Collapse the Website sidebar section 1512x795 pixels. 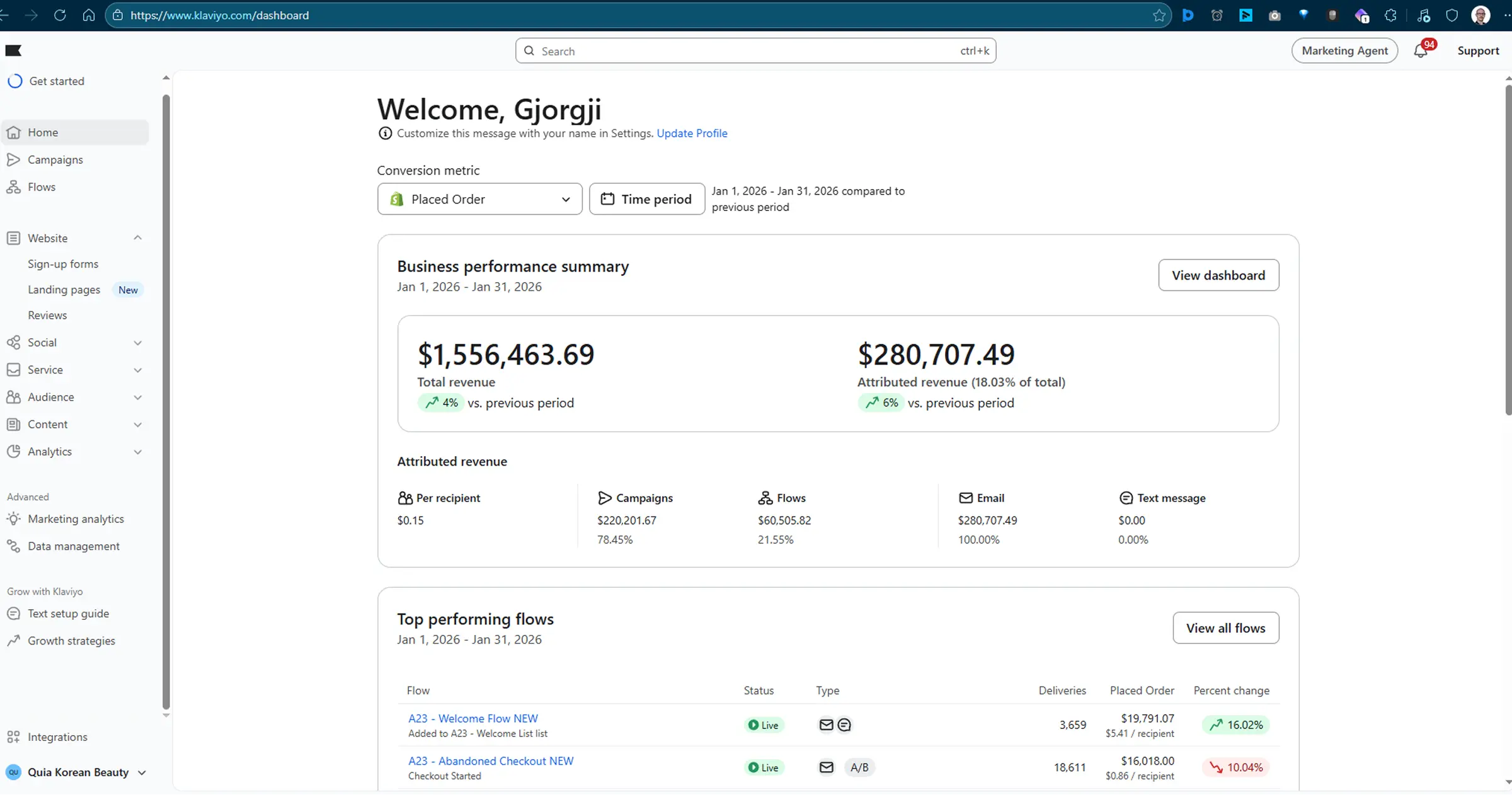(138, 237)
